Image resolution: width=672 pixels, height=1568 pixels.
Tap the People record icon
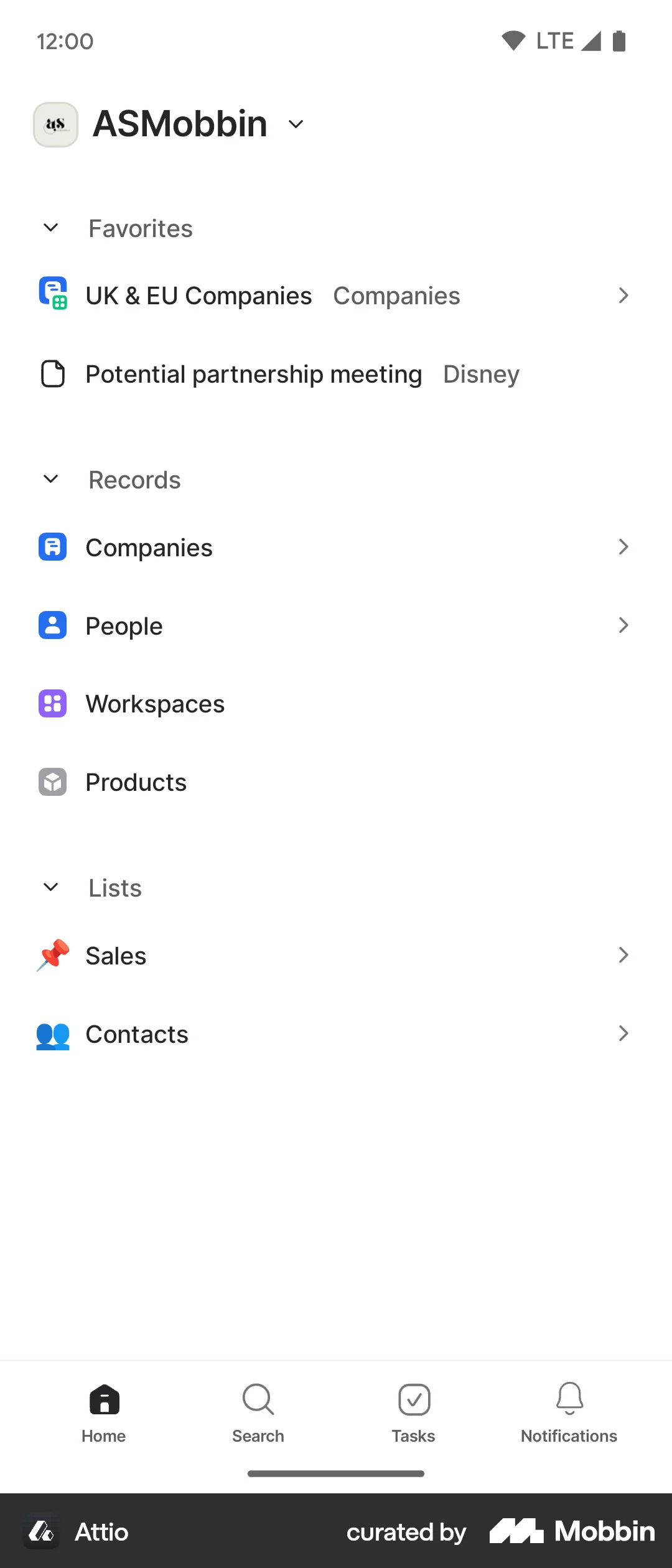coord(53,625)
